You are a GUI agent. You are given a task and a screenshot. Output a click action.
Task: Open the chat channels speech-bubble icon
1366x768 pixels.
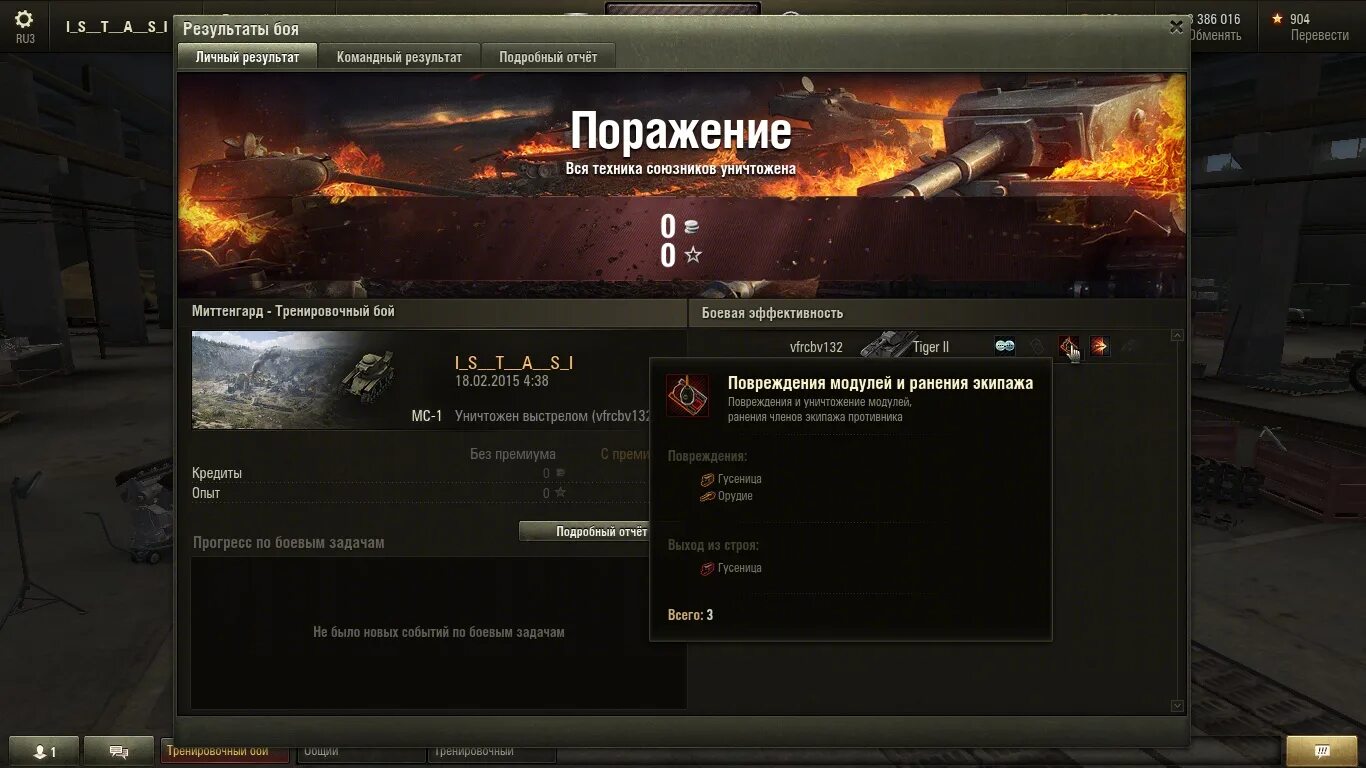(119, 752)
